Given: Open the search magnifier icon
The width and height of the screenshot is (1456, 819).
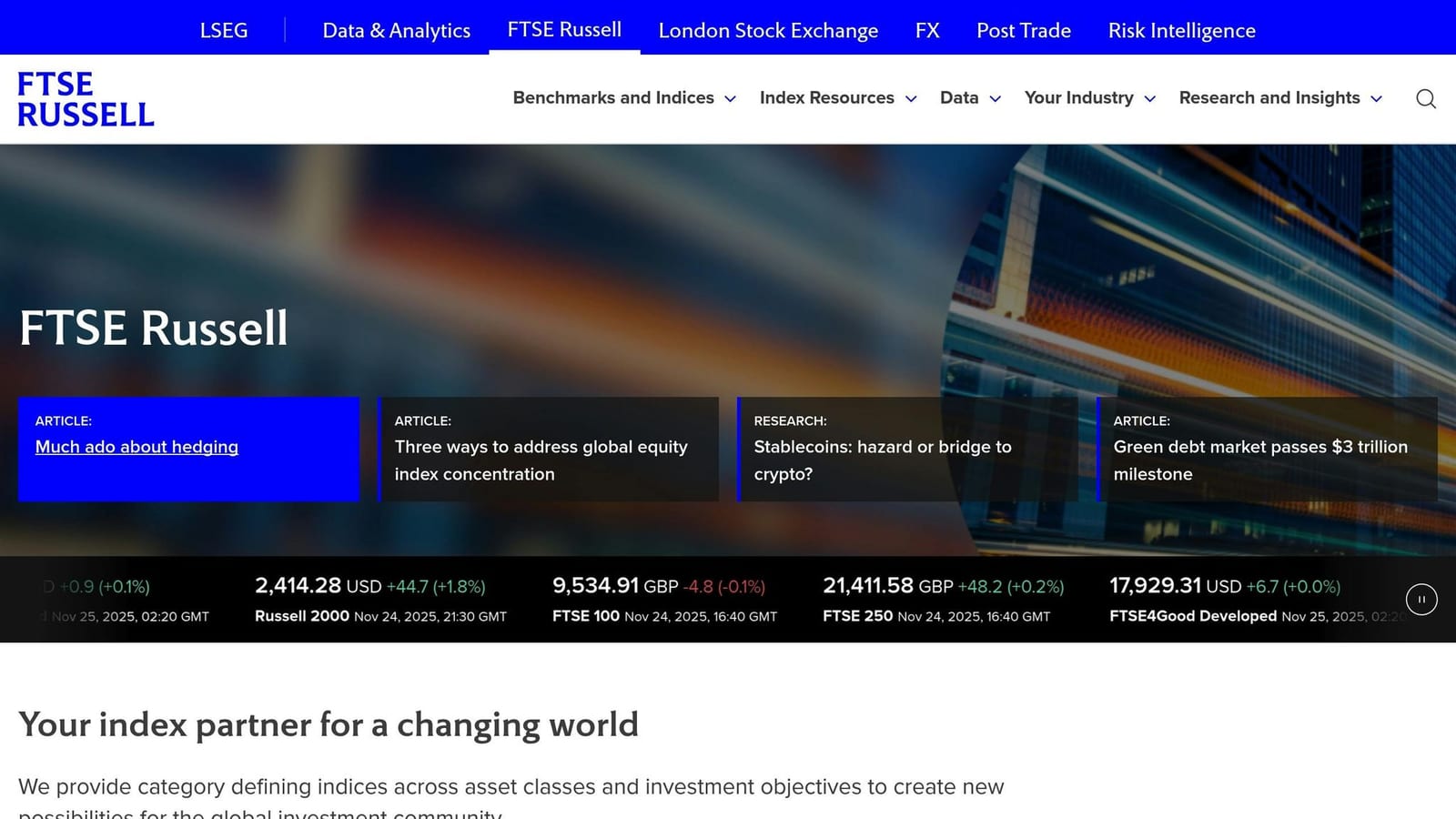Looking at the screenshot, I should pyautogui.click(x=1426, y=98).
